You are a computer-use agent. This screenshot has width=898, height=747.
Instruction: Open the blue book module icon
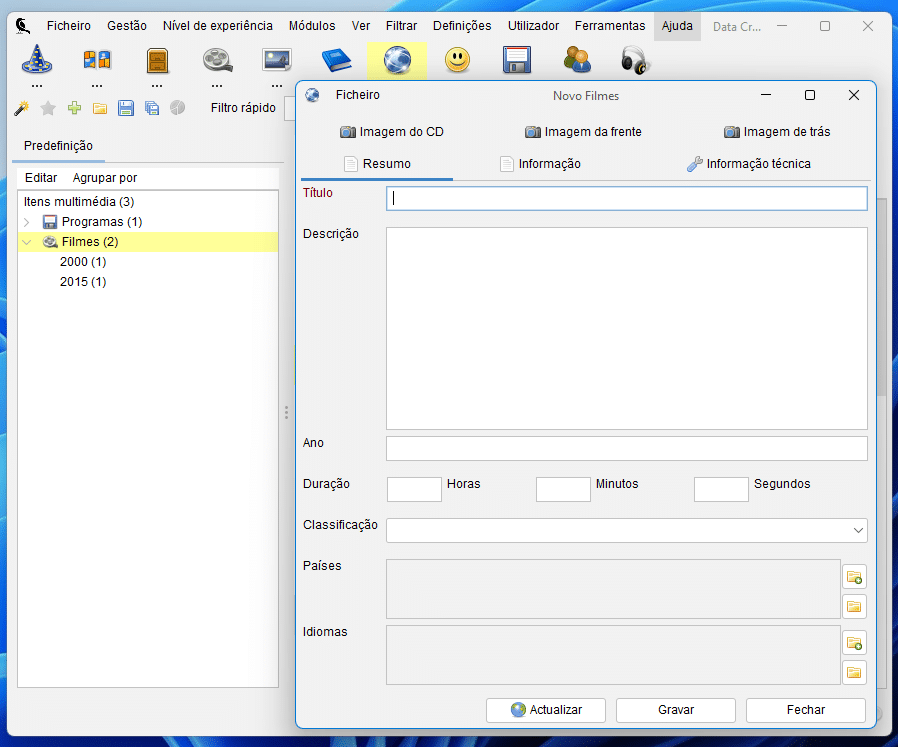coord(337,60)
